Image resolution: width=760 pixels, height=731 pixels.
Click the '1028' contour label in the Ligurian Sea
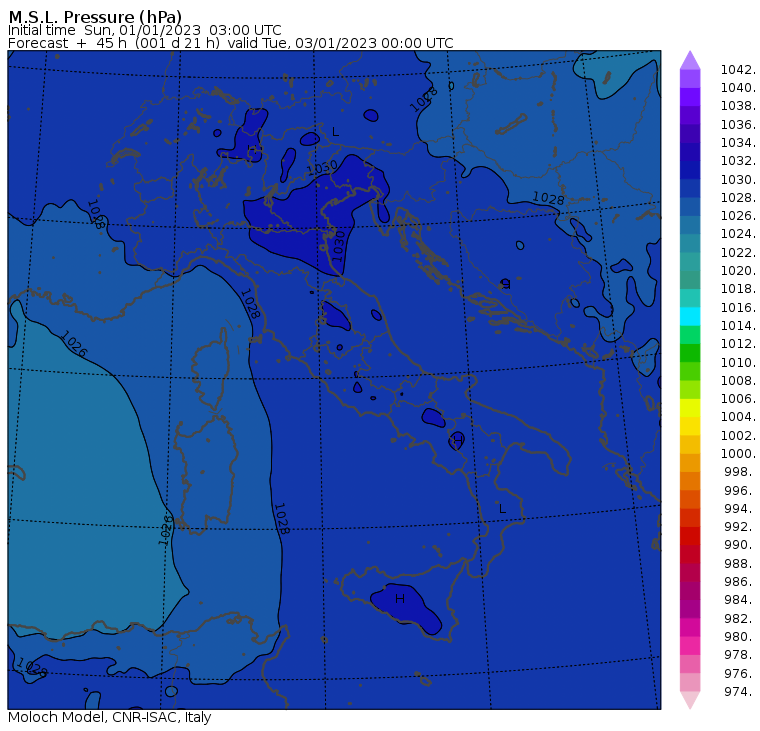pyautogui.click(x=251, y=303)
